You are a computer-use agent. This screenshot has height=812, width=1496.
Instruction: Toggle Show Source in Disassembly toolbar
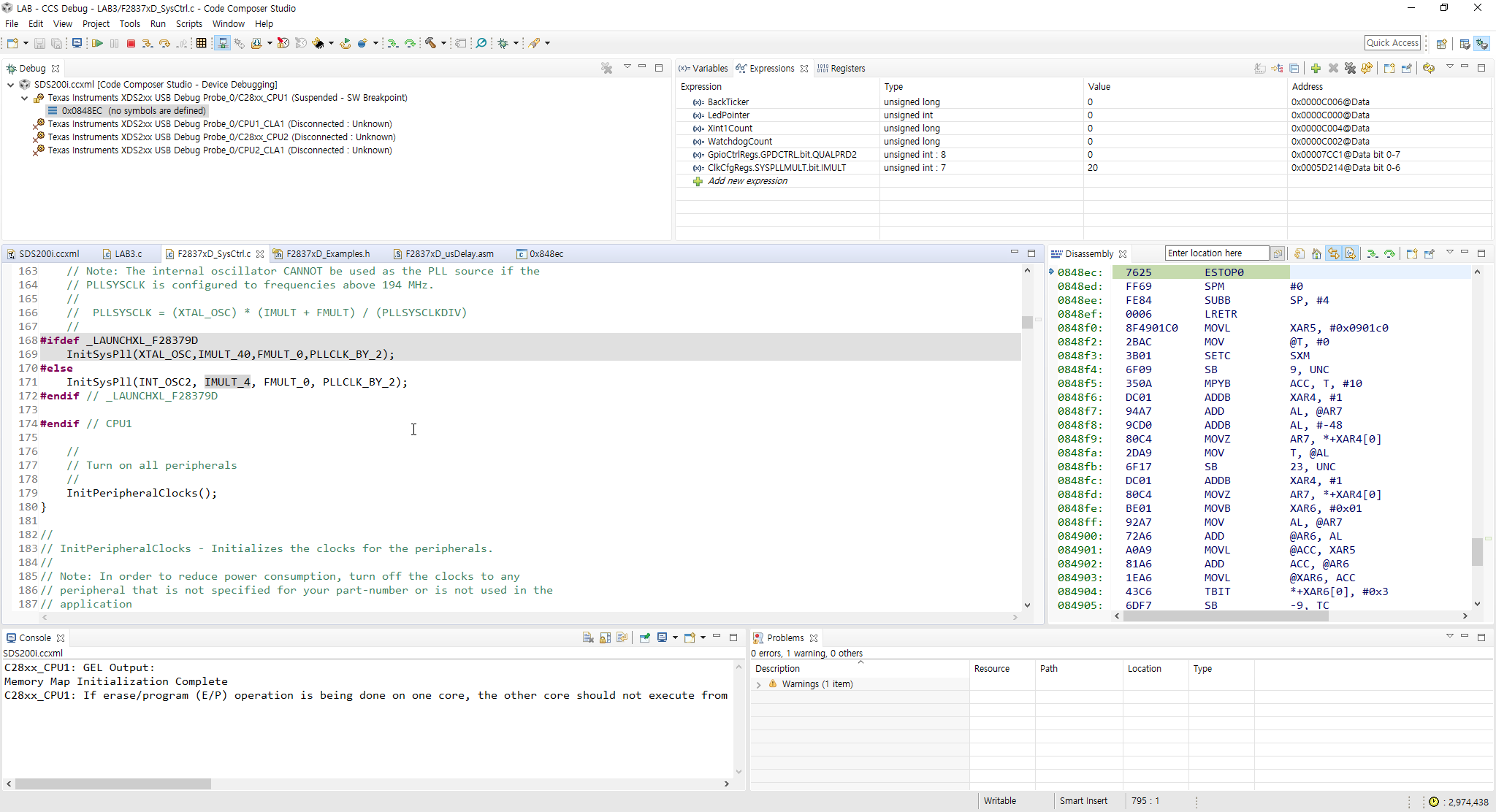tap(1351, 254)
